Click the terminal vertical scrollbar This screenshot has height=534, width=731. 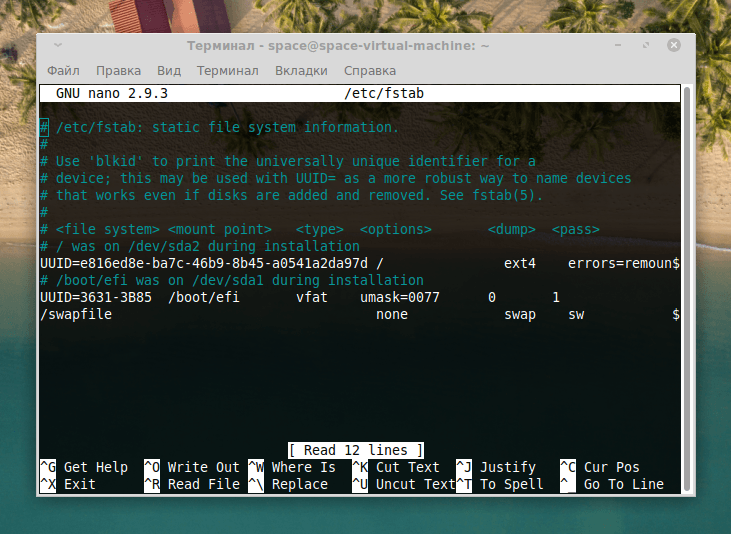(686, 288)
